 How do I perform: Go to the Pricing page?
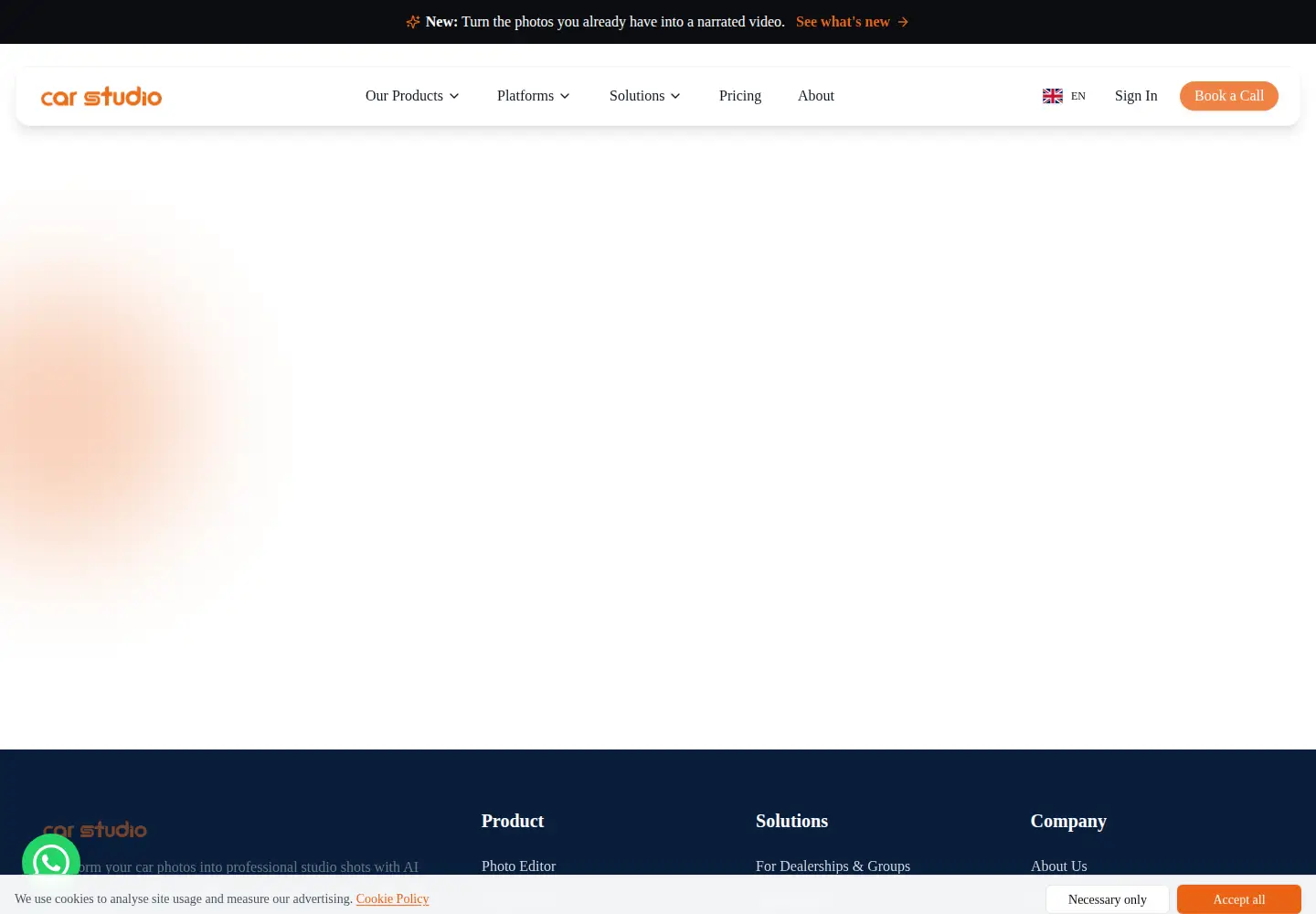click(x=740, y=96)
